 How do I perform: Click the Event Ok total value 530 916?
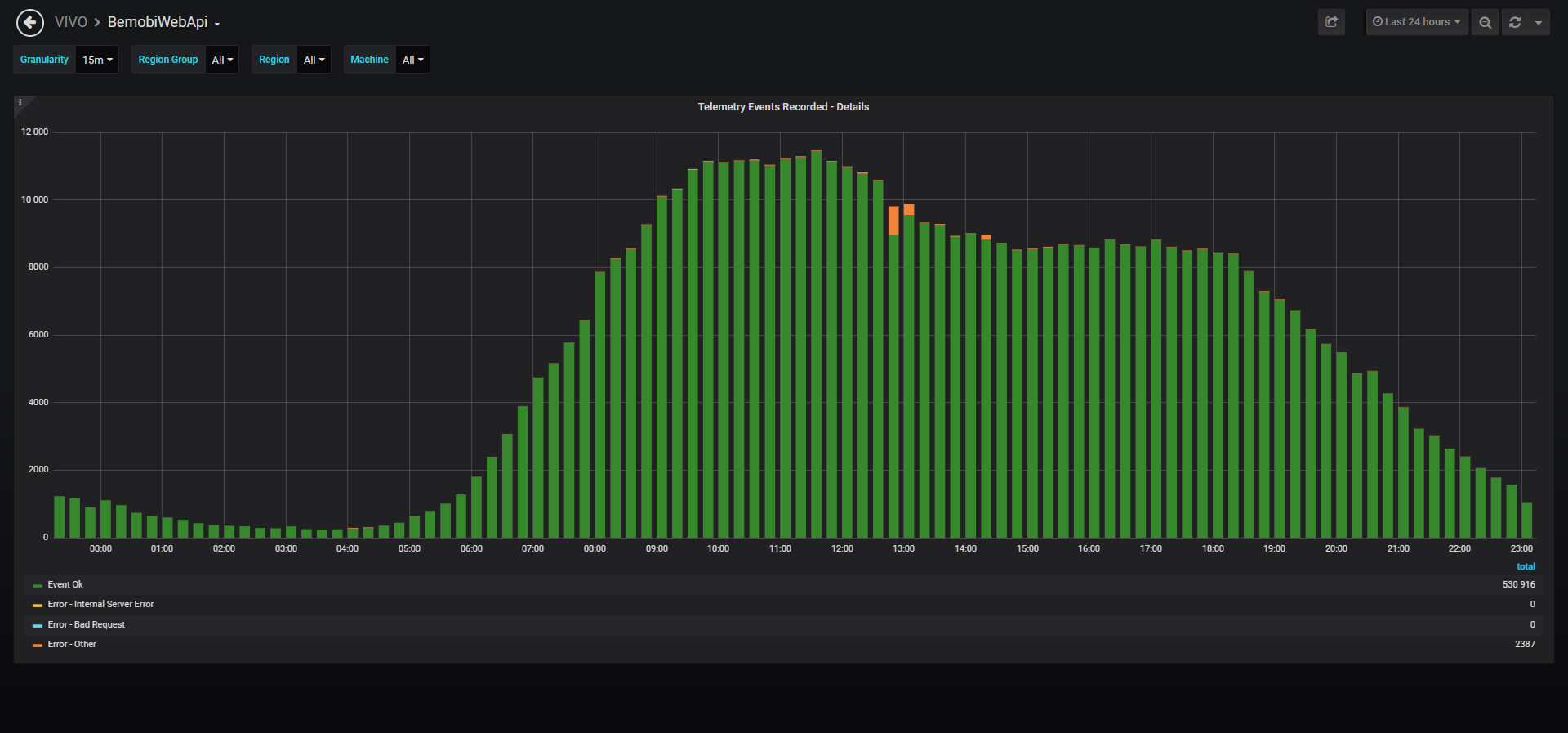point(1519,584)
